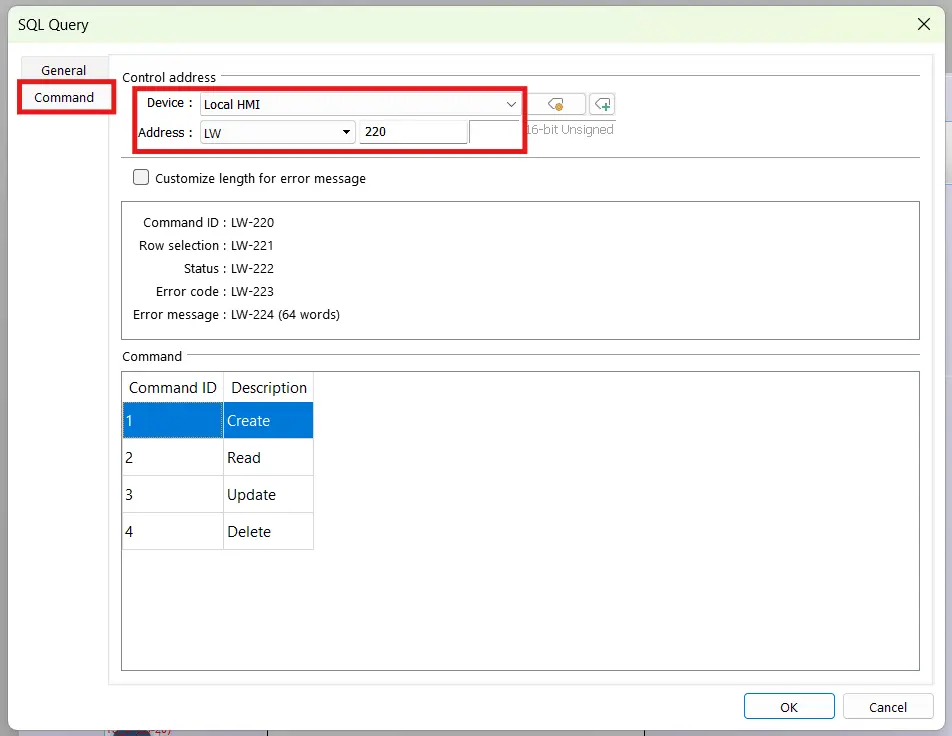The image size is (952, 736).
Task: Switch to the General tab
Action: point(63,70)
